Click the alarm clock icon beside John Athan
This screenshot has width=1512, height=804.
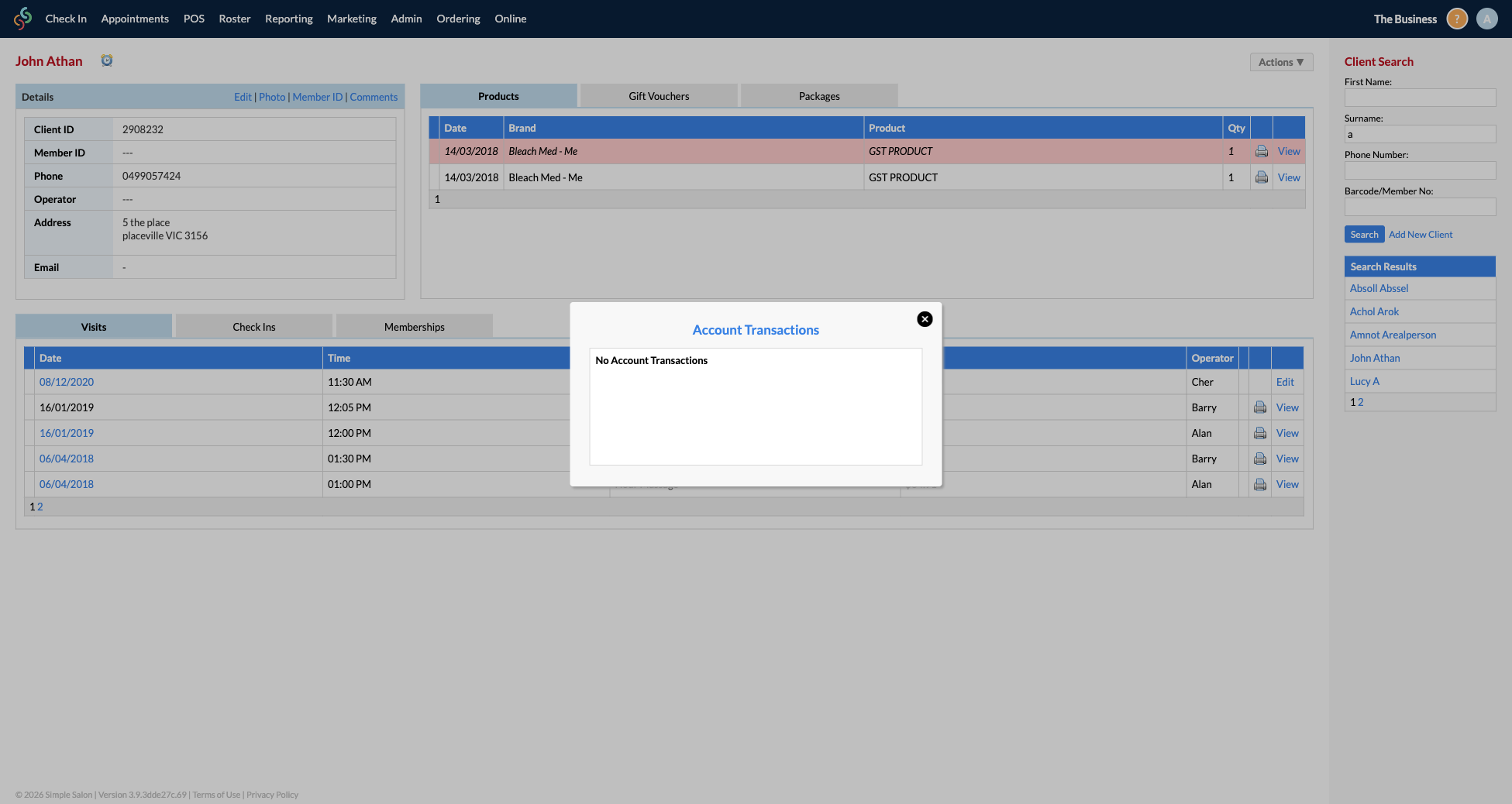pyautogui.click(x=107, y=60)
